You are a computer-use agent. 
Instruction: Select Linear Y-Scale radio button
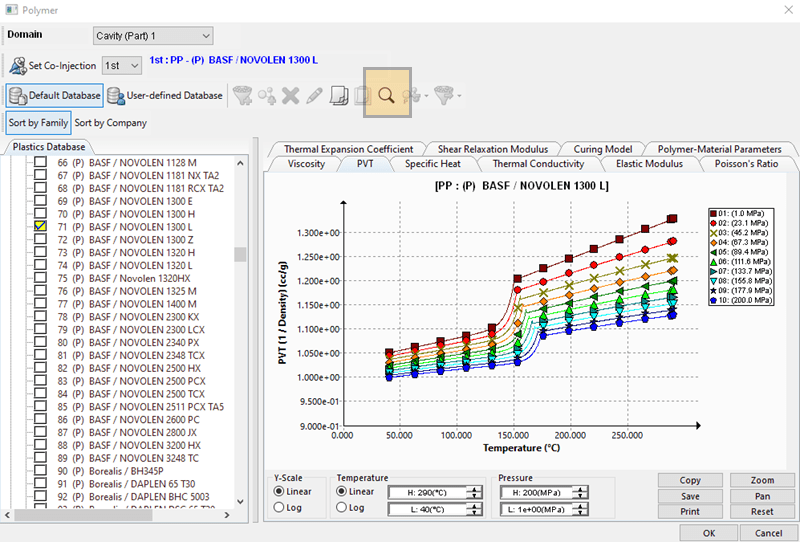pos(279,491)
